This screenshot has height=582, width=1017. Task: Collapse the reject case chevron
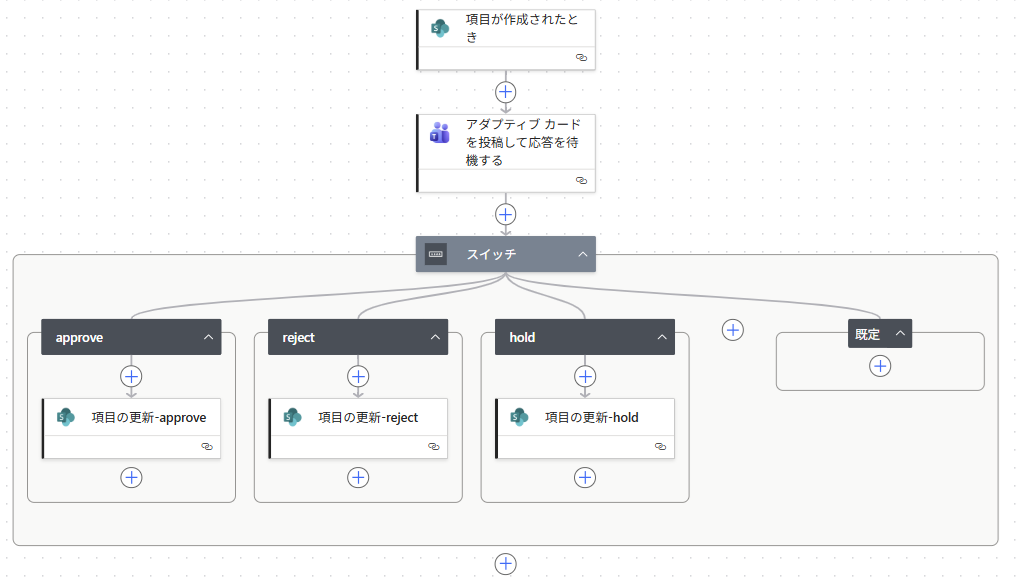435,337
